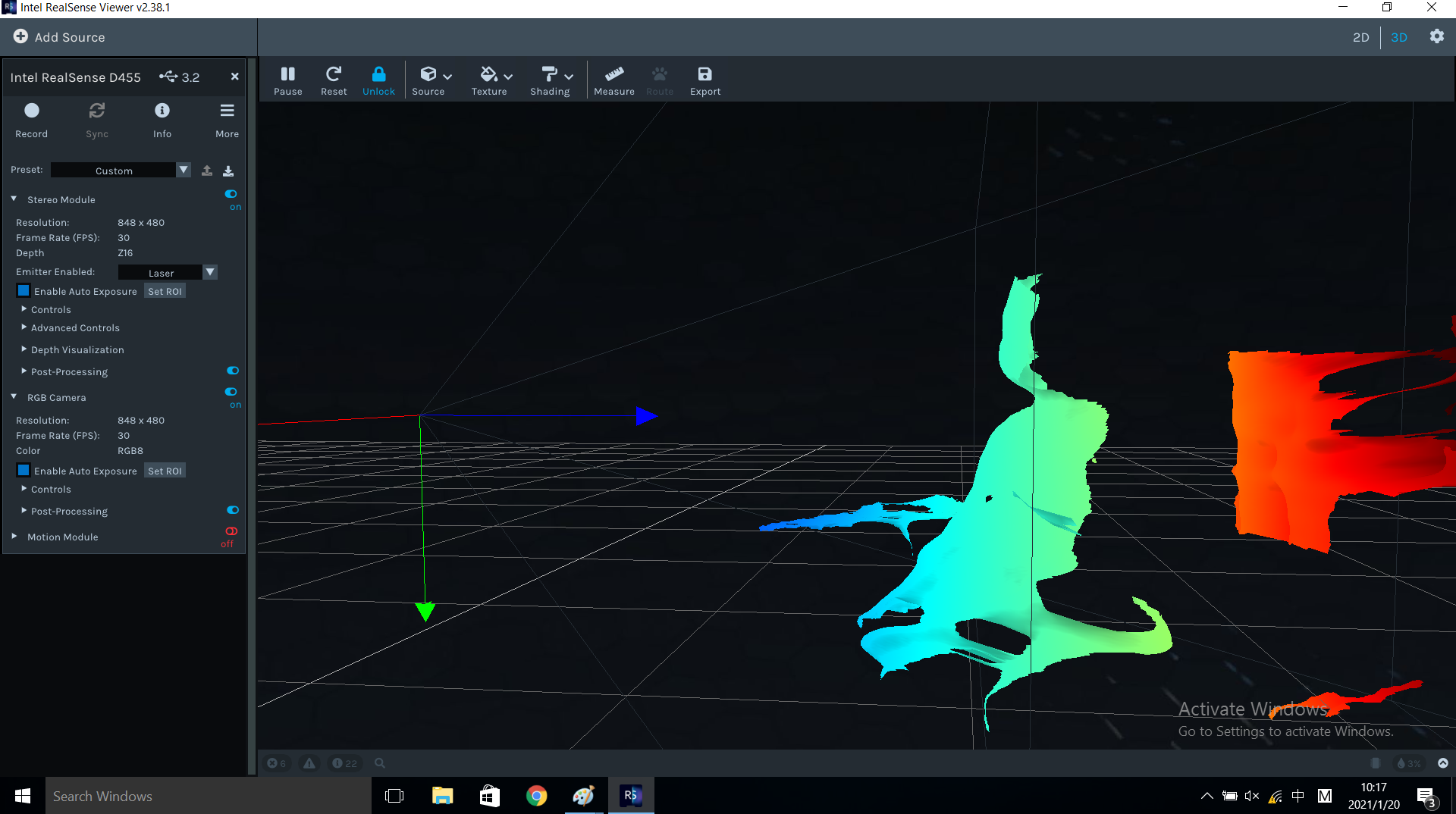Reset the 3D view
This screenshot has width=1456, height=814.
click(x=334, y=80)
